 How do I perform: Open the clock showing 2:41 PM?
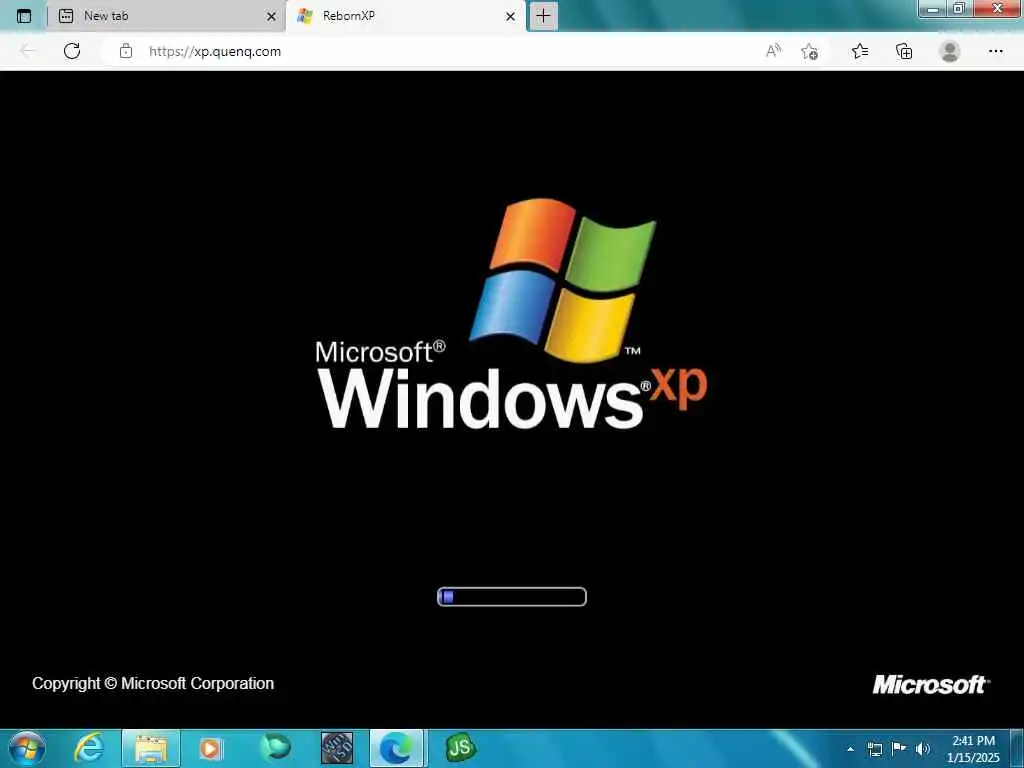tap(973, 748)
